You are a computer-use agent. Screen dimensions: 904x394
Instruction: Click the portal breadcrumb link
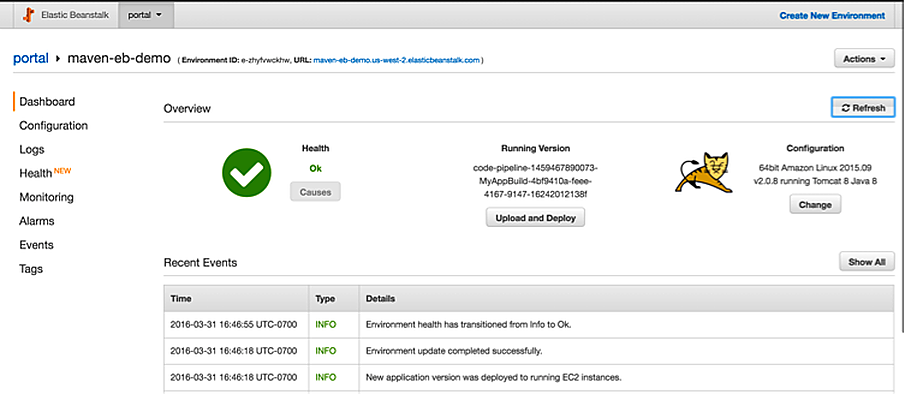(31, 58)
